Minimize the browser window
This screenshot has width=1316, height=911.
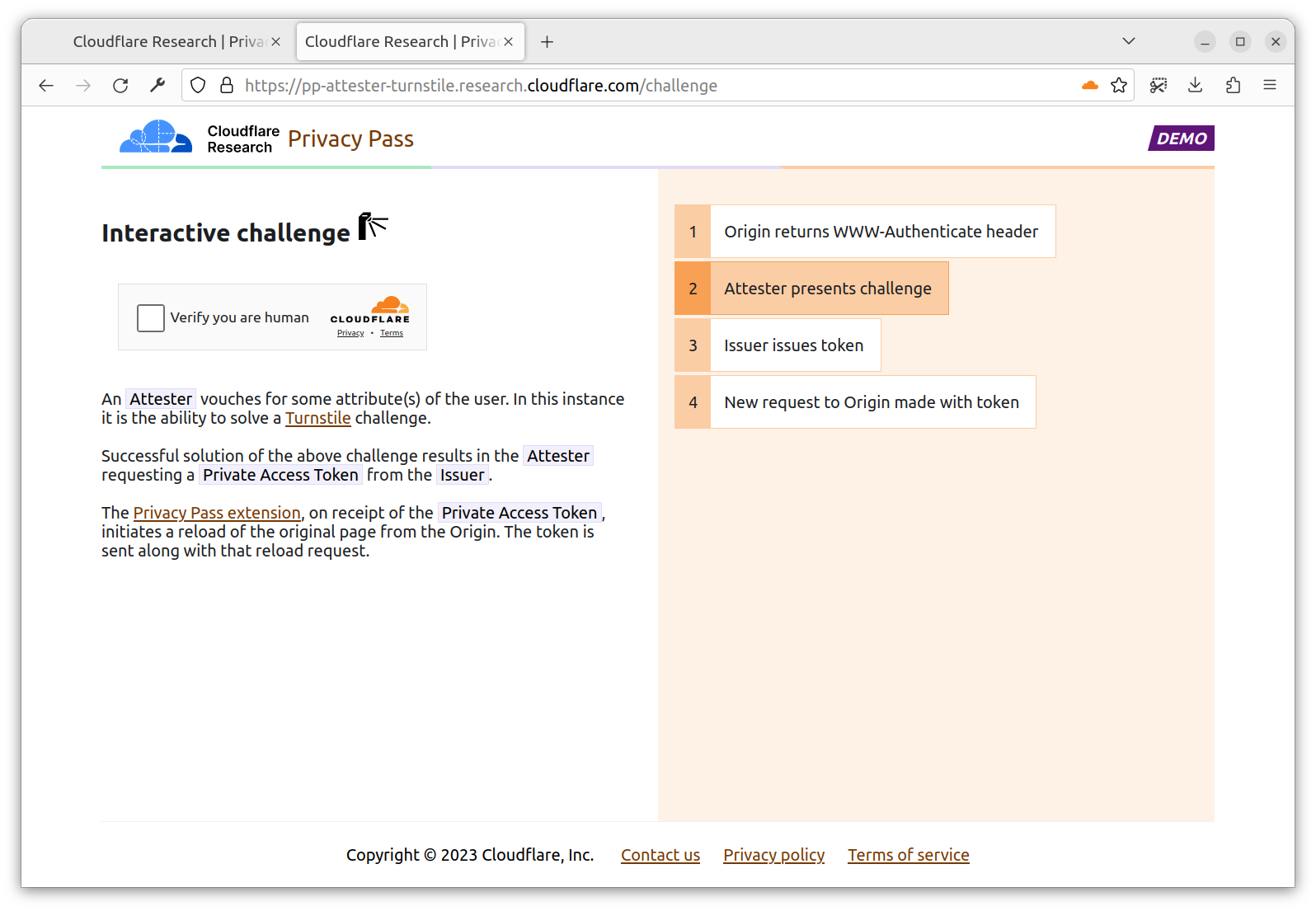[x=1205, y=41]
